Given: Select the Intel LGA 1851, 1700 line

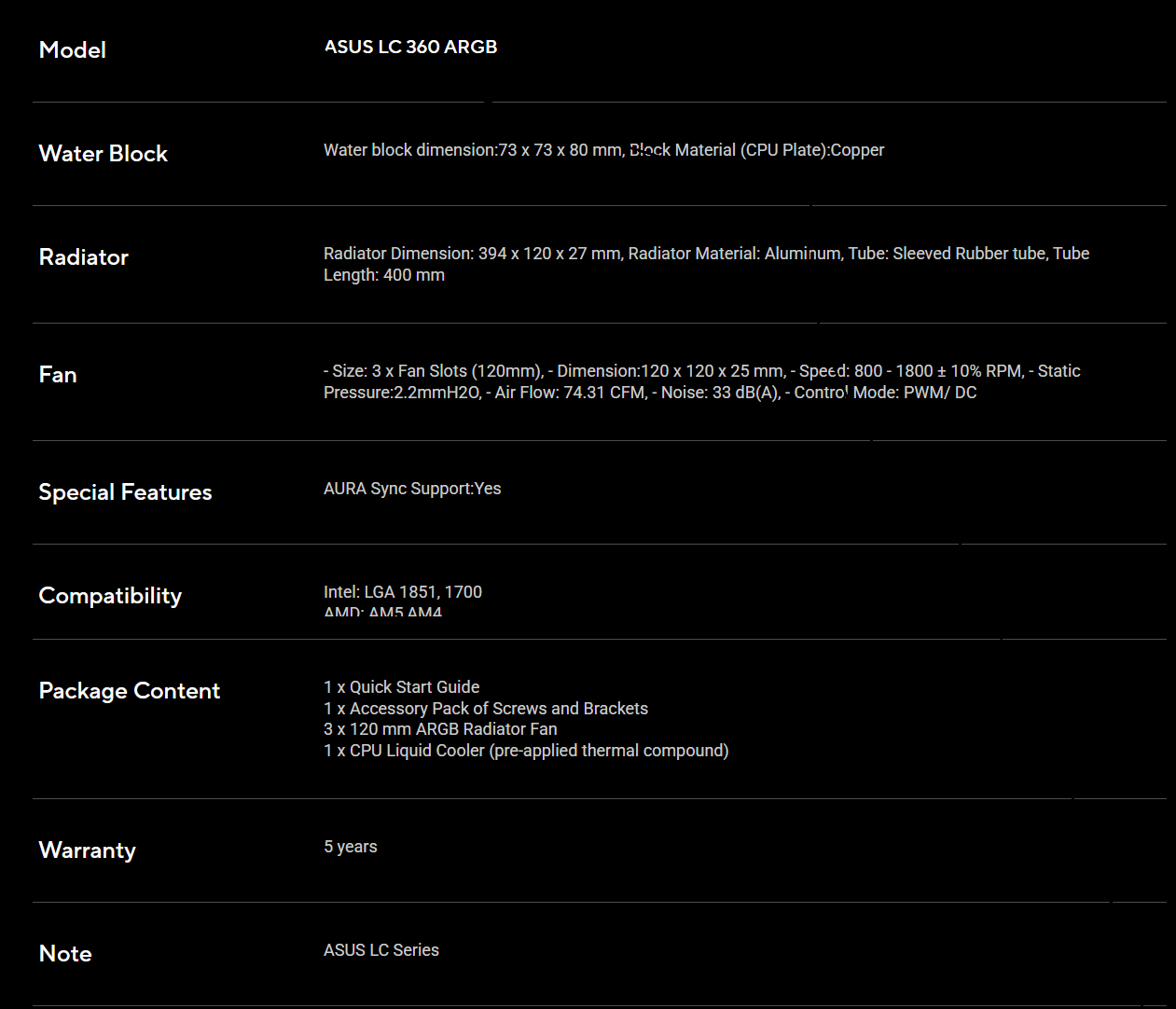Looking at the screenshot, I should [403, 592].
